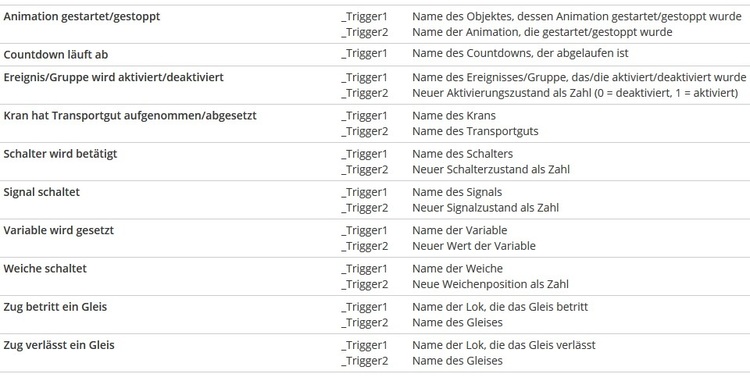Click the 'Schalter wird betätigt' heading
750x381 pixels.
click(x=60, y=154)
